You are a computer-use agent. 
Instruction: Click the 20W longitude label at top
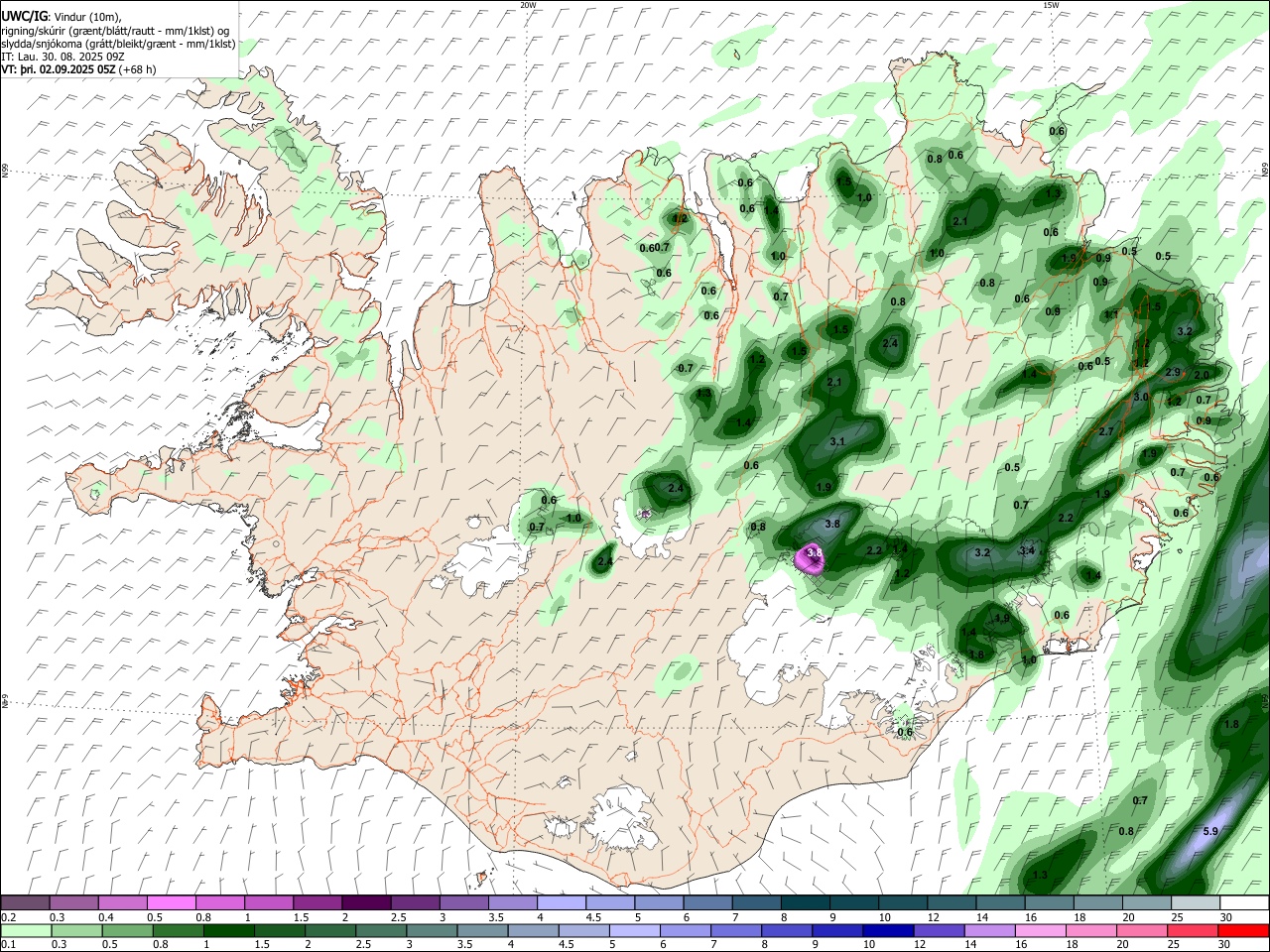click(x=528, y=5)
